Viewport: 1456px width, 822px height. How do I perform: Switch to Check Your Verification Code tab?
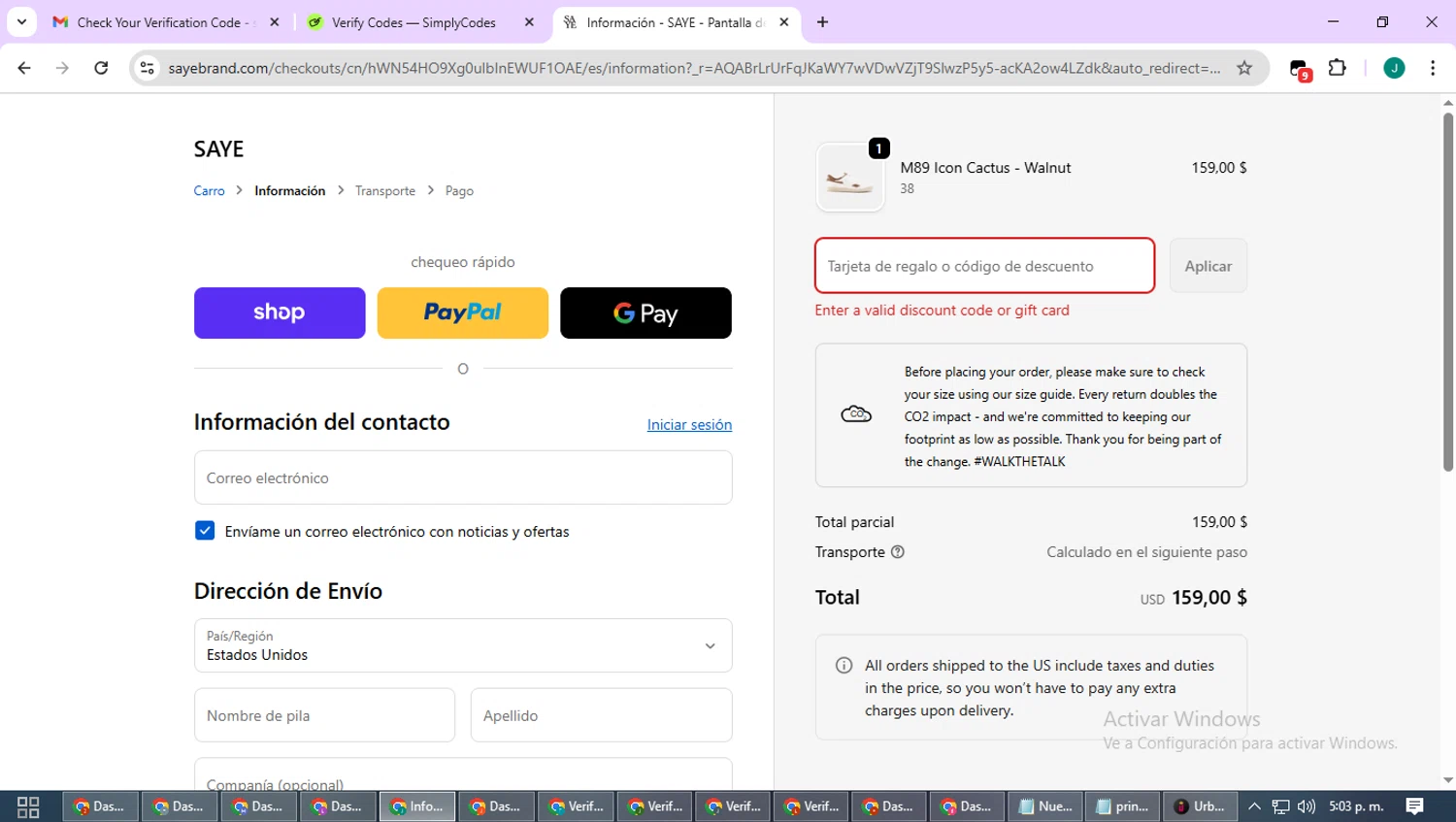pyautogui.click(x=165, y=22)
